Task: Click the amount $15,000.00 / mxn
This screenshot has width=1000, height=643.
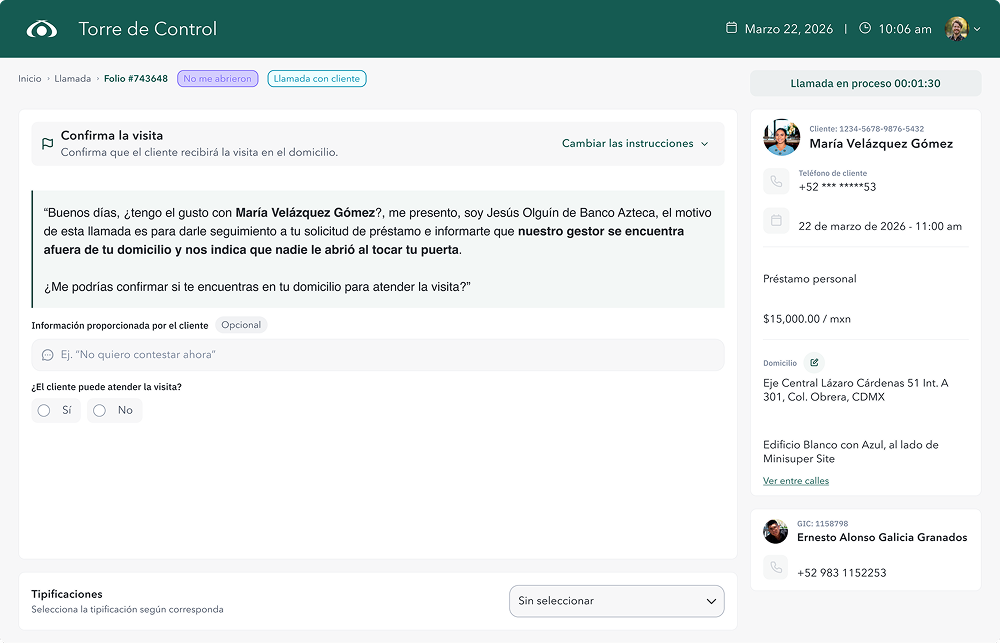Action: (x=807, y=319)
